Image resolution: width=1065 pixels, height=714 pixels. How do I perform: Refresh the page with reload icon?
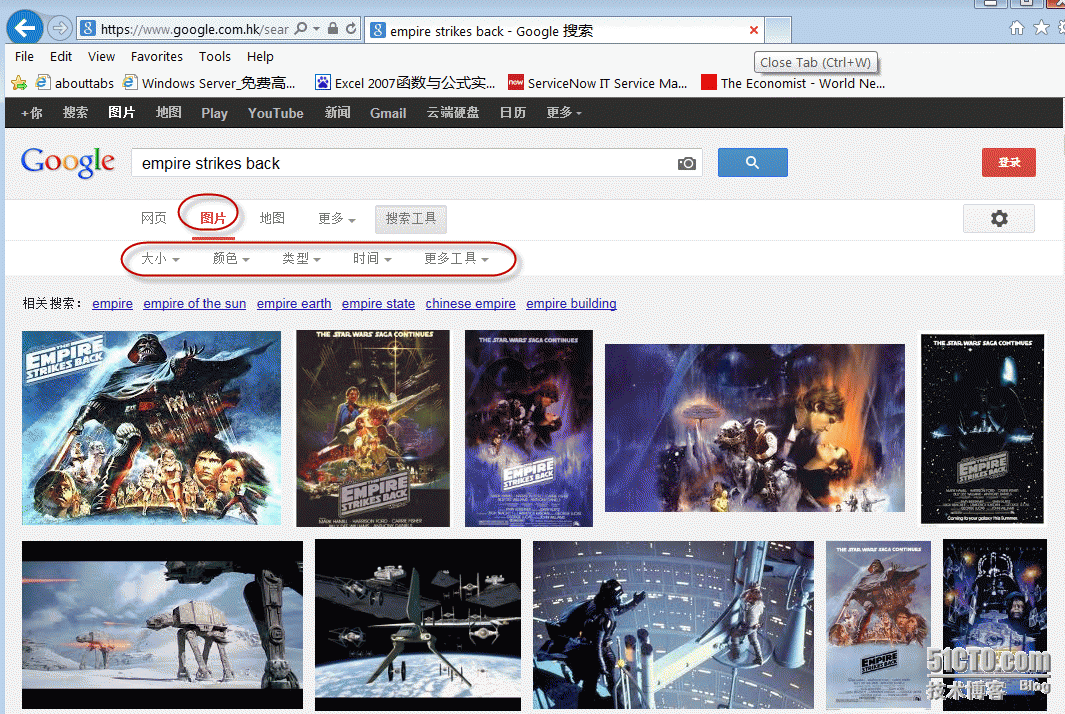pos(351,29)
